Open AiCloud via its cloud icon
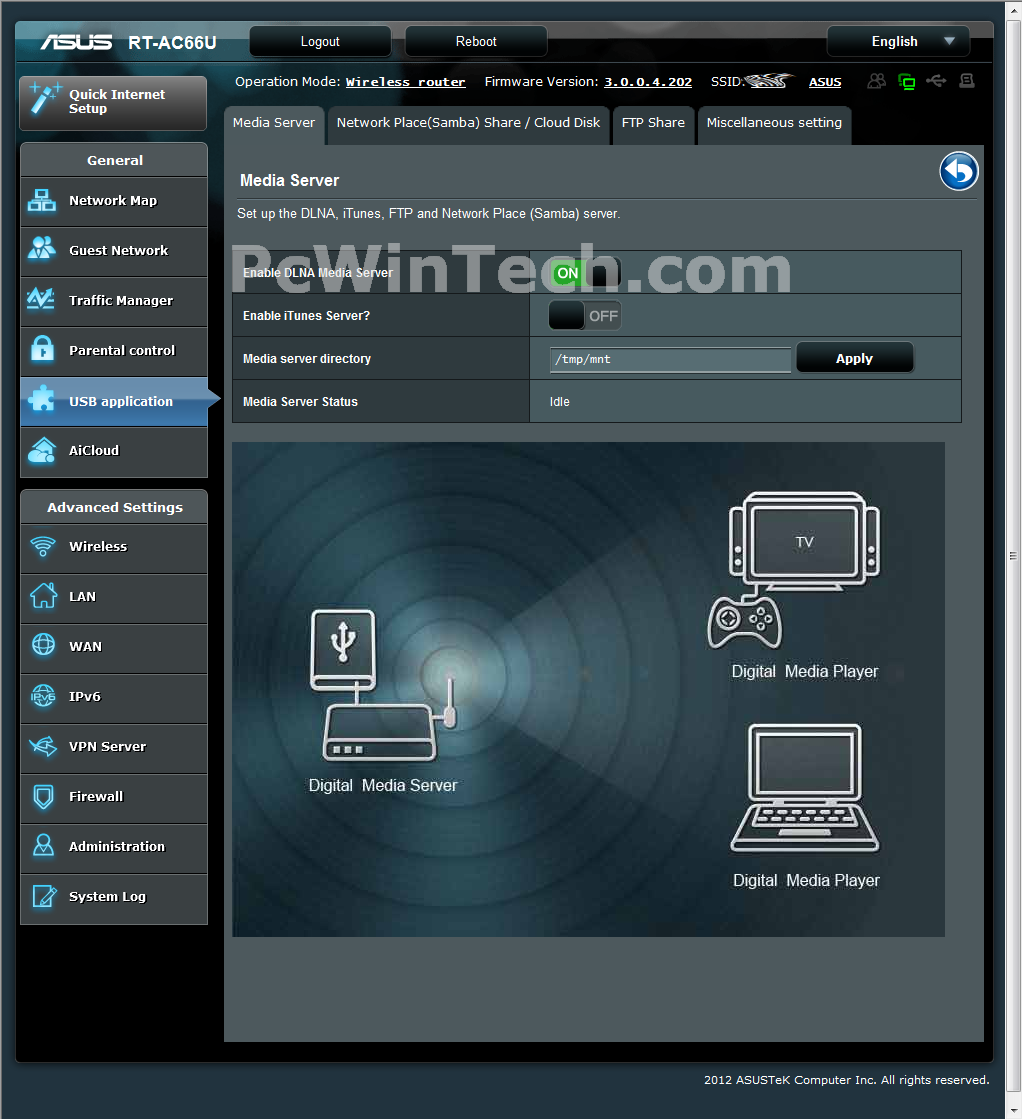Image resolution: width=1022 pixels, height=1119 pixels. click(41, 450)
